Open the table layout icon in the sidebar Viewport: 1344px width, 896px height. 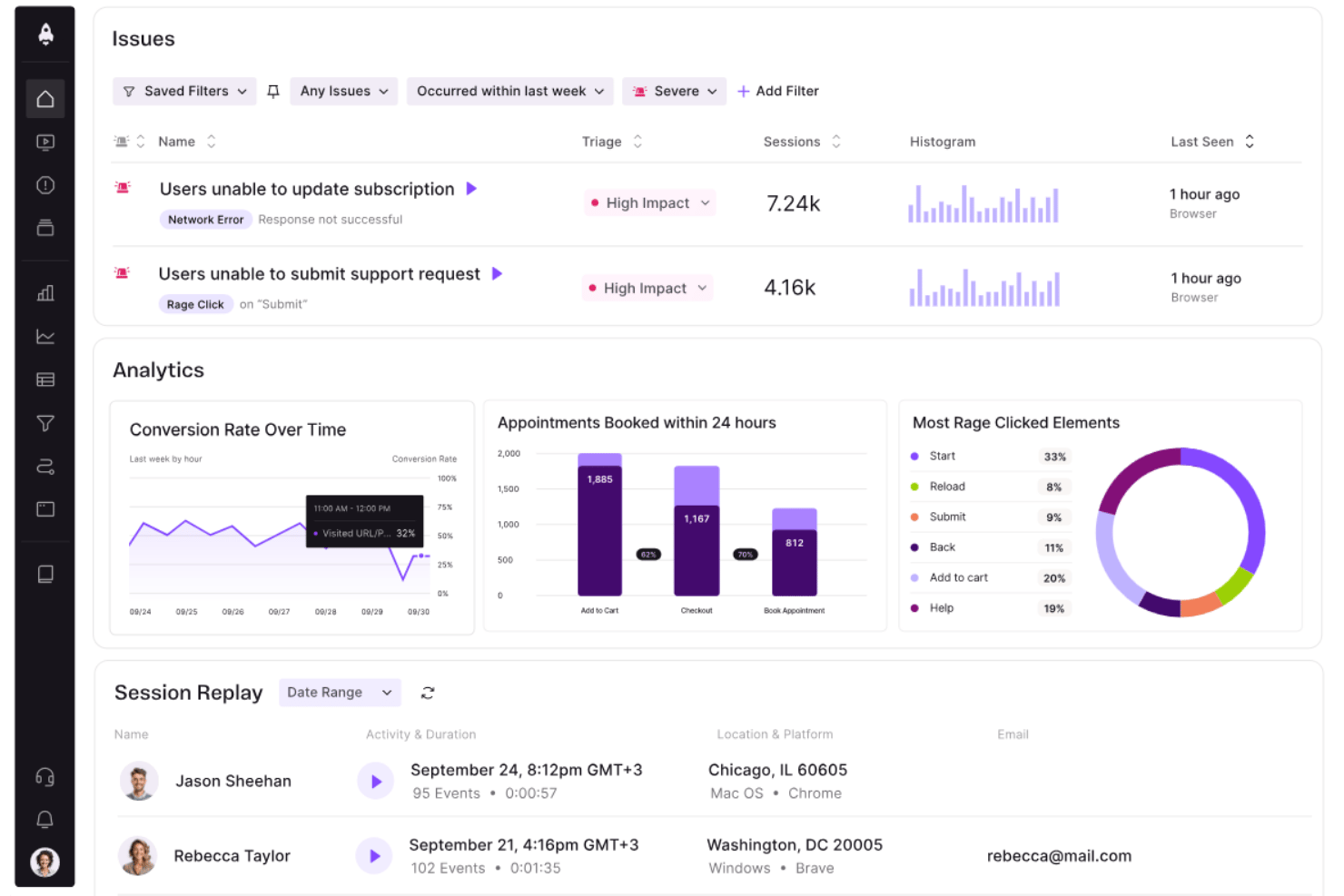[x=45, y=379]
